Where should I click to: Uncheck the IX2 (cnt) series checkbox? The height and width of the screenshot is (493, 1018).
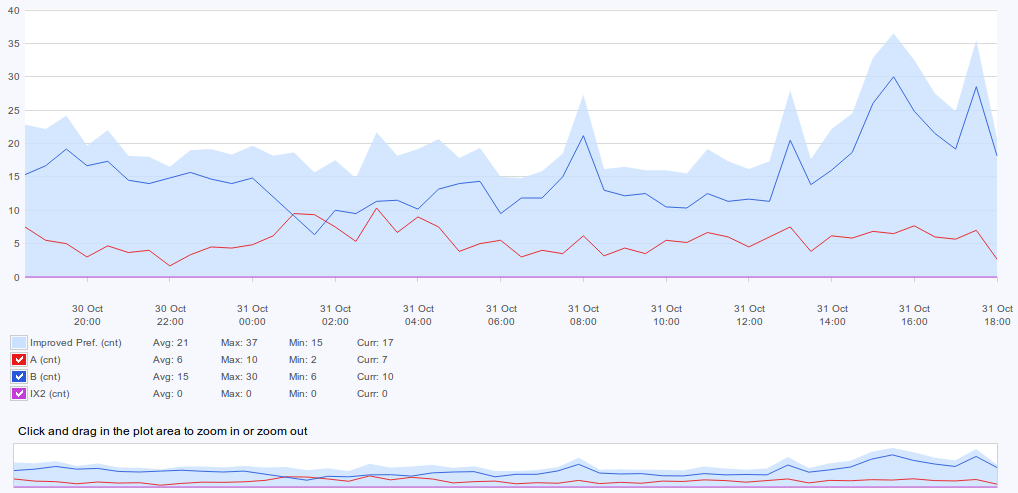19,394
